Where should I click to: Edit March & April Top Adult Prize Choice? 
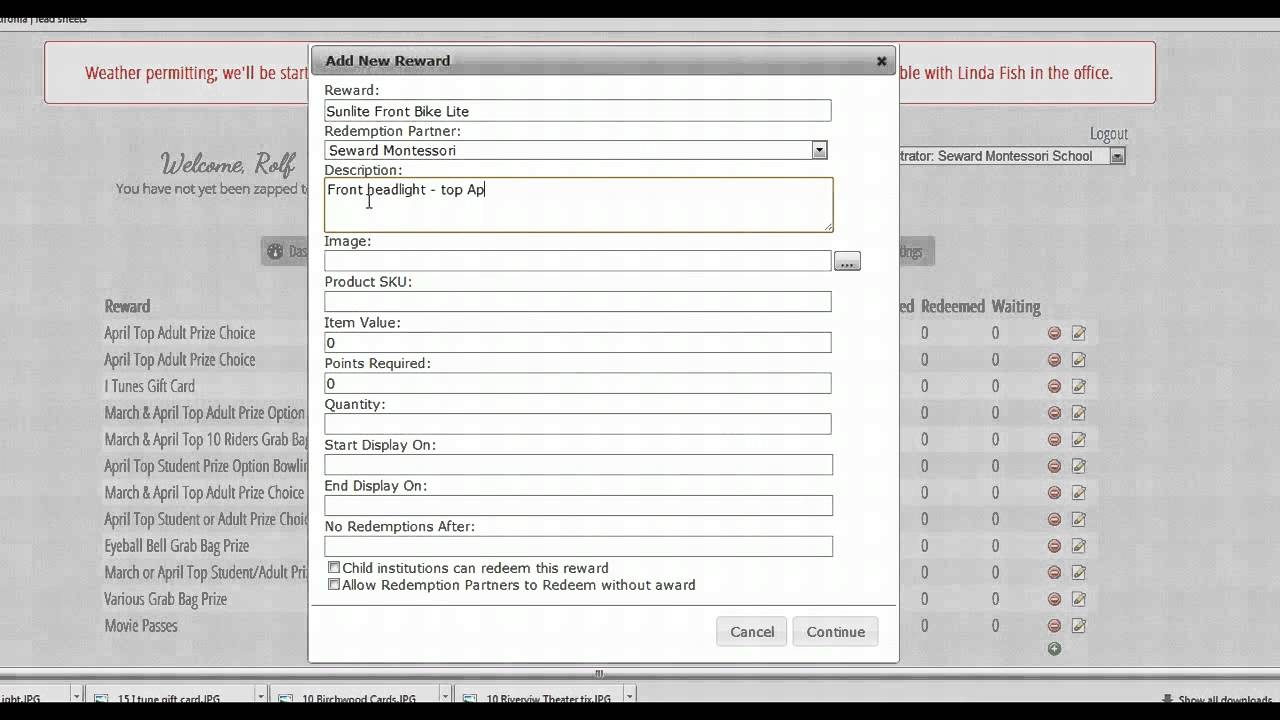[x=1079, y=493]
